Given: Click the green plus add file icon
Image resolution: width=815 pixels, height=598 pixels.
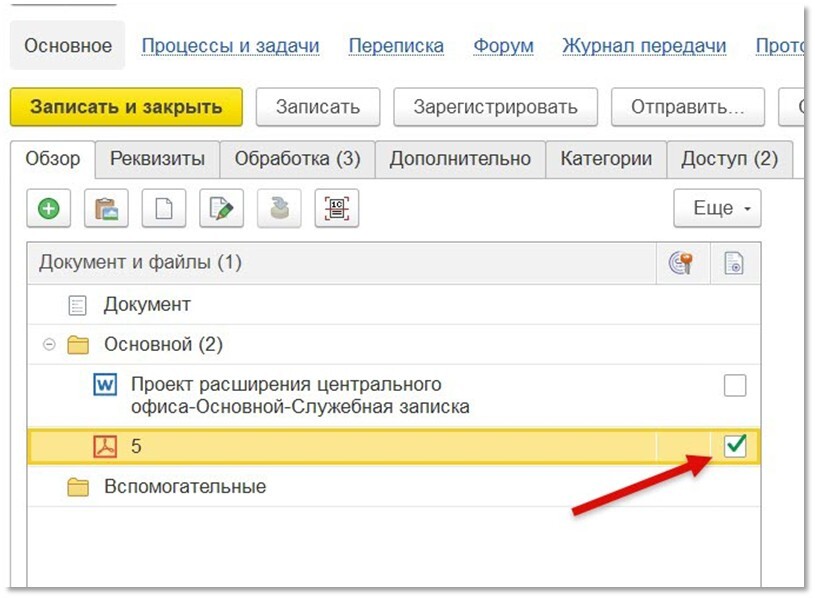Looking at the screenshot, I should [48, 209].
